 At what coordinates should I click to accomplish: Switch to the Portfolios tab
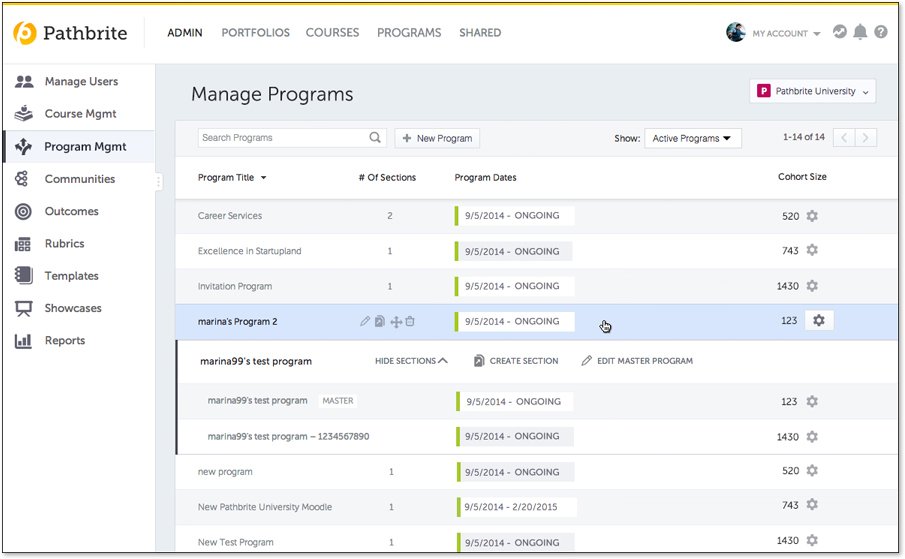pyautogui.click(x=255, y=33)
